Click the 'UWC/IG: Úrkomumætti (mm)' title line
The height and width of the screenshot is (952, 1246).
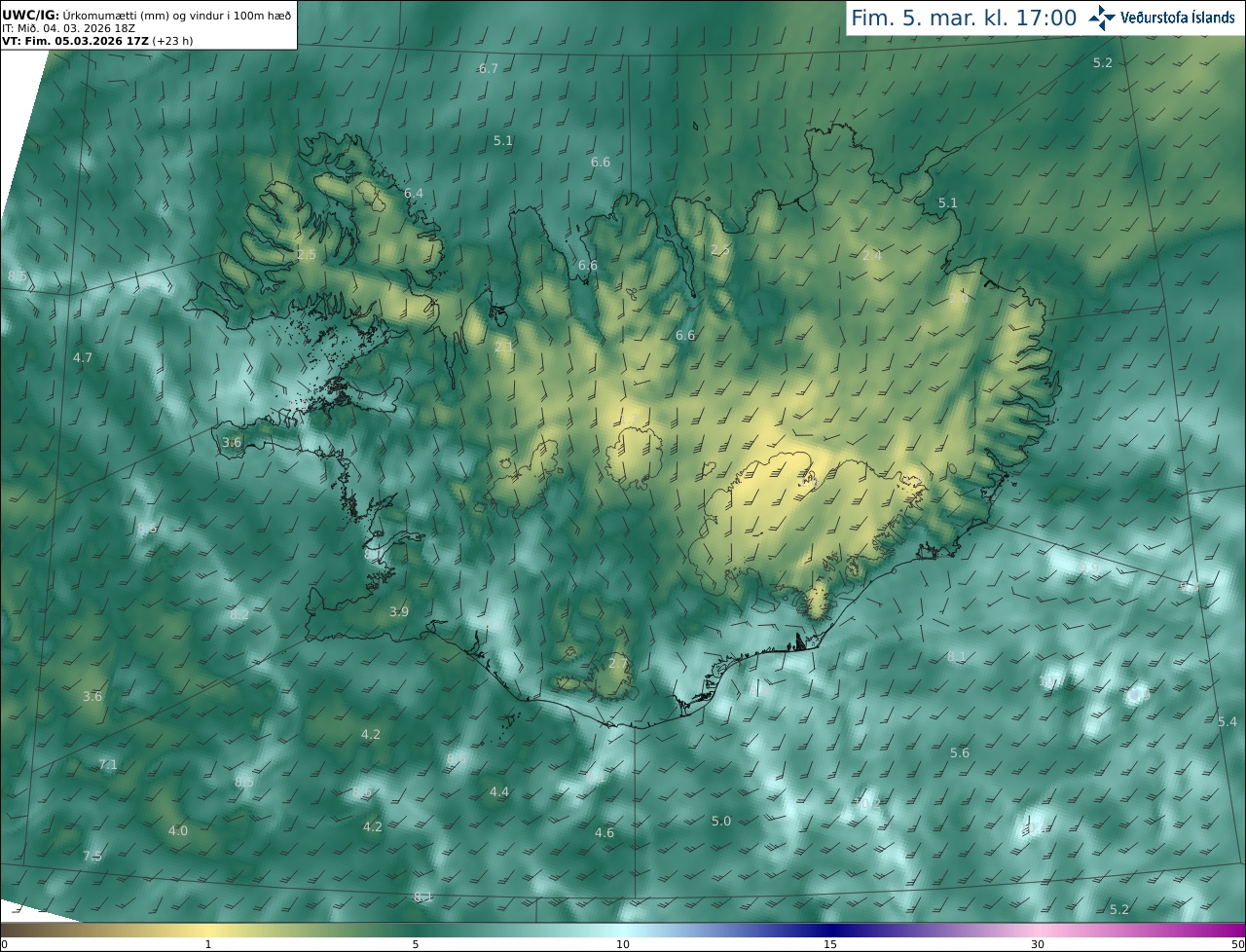click(147, 15)
